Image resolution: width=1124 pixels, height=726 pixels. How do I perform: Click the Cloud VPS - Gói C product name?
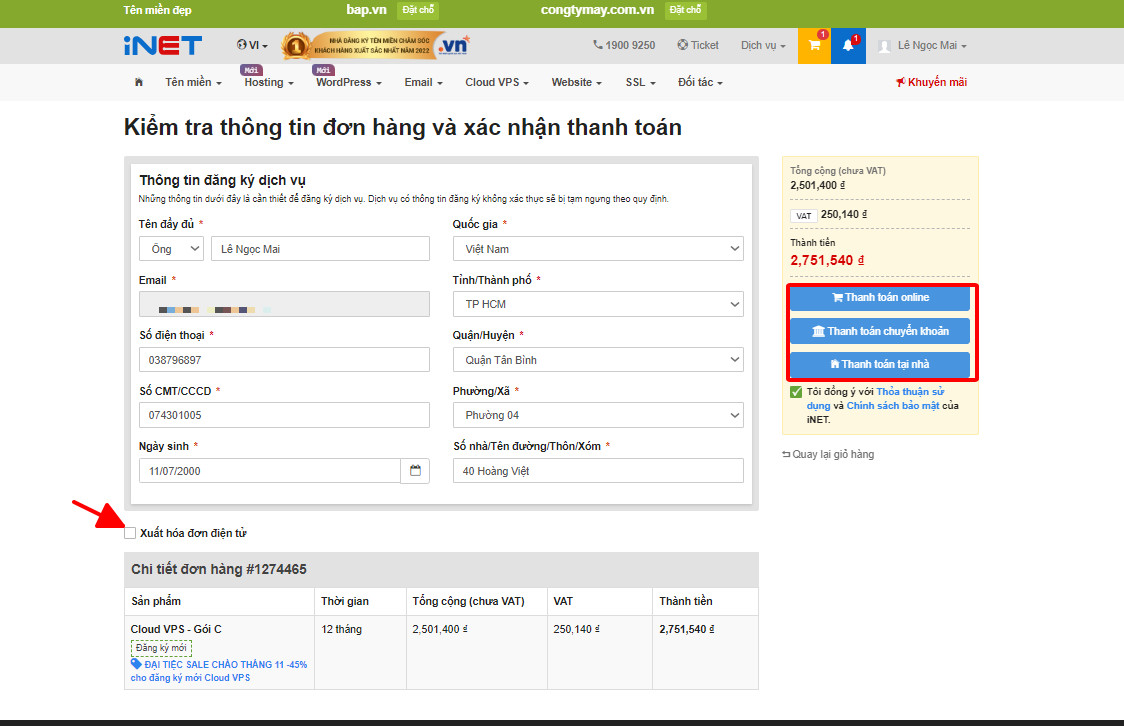click(x=176, y=629)
